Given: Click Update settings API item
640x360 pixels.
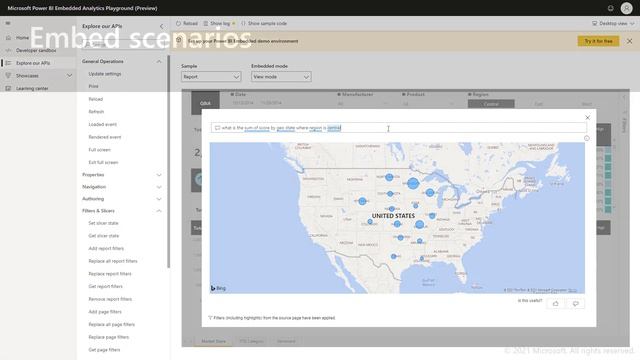Looking at the screenshot, I should pyautogui.click(x=105, y=74).
